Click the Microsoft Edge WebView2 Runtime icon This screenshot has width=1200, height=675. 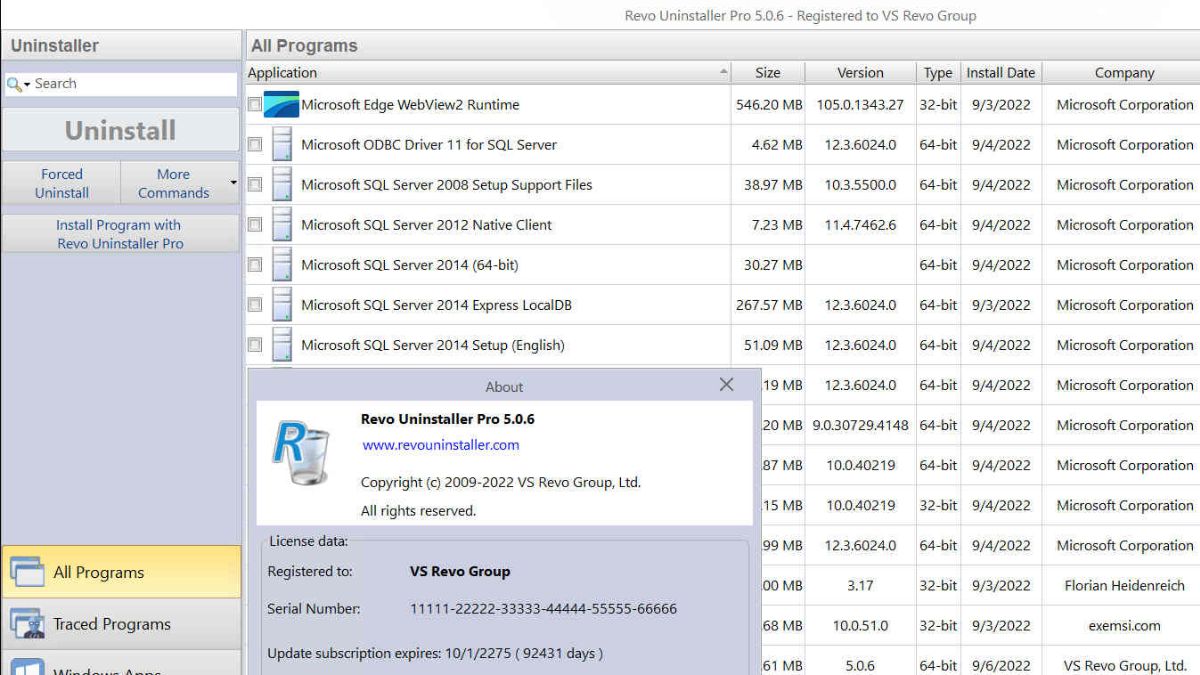click(x=281, y=104)
